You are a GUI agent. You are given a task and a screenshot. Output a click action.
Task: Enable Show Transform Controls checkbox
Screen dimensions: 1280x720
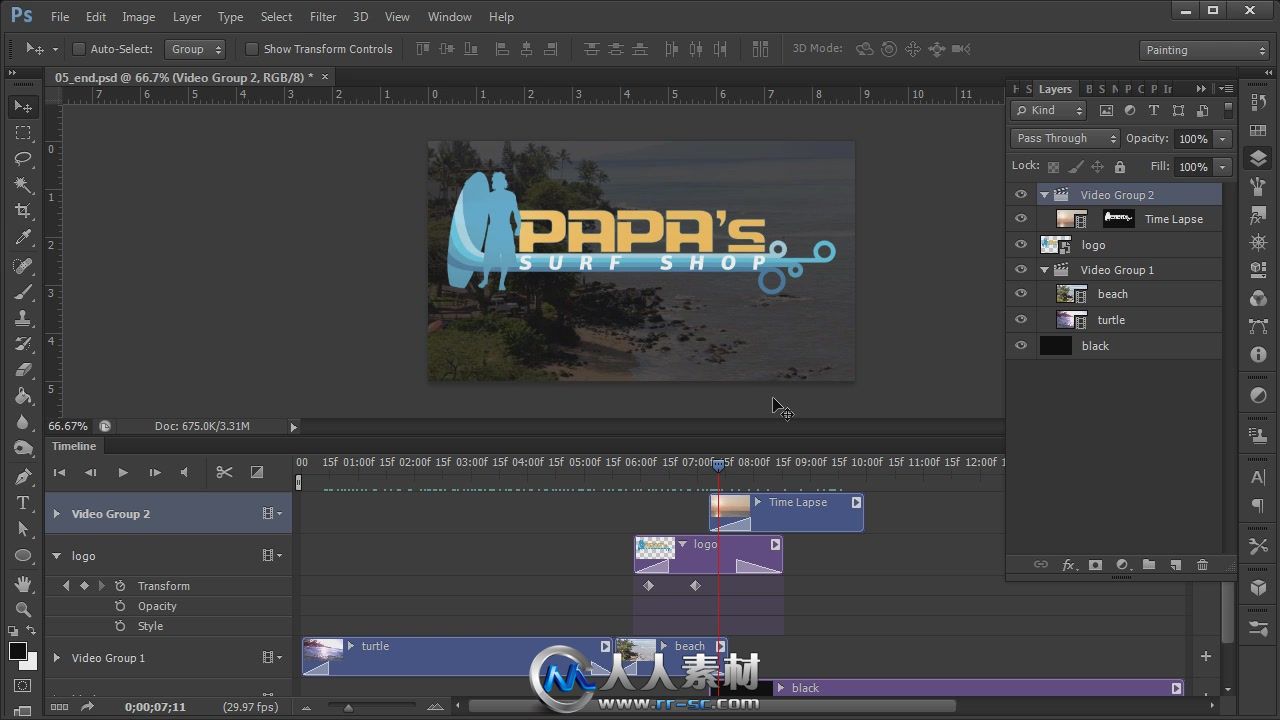(252, 49)
